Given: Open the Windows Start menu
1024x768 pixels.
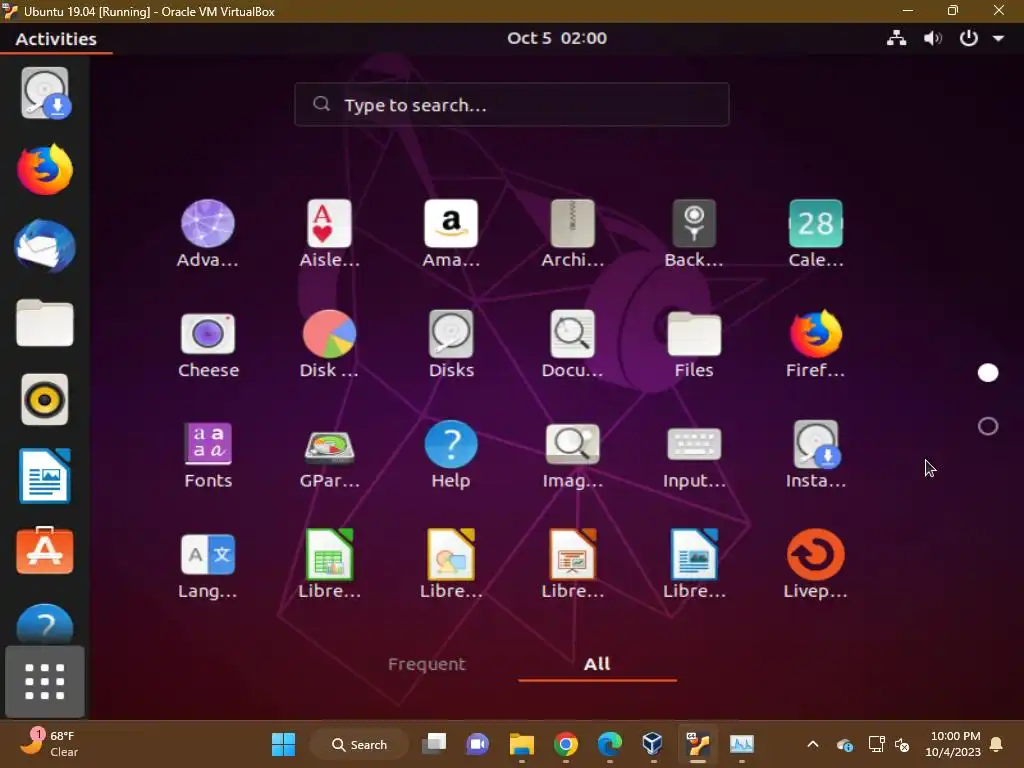Looking at the screenshot, I should pos(283,744).
